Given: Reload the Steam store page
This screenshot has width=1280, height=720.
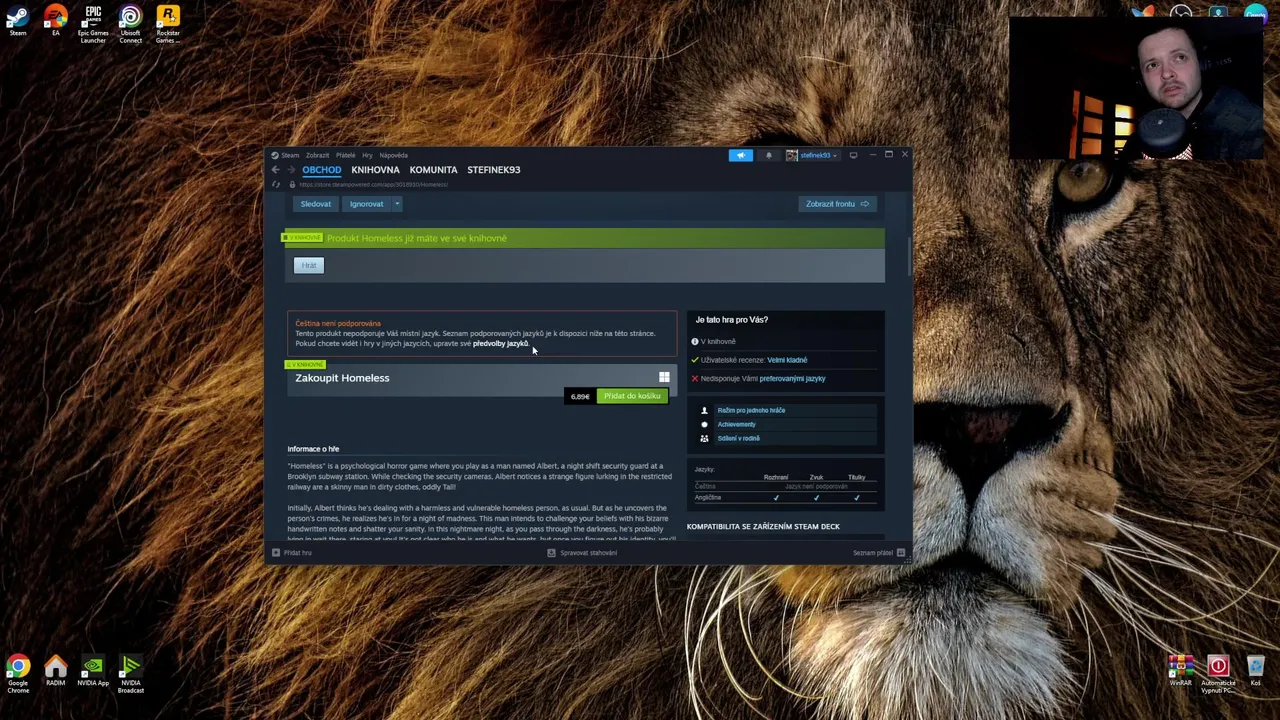Looking at the screenshot, I should click(x=276, y=185).
